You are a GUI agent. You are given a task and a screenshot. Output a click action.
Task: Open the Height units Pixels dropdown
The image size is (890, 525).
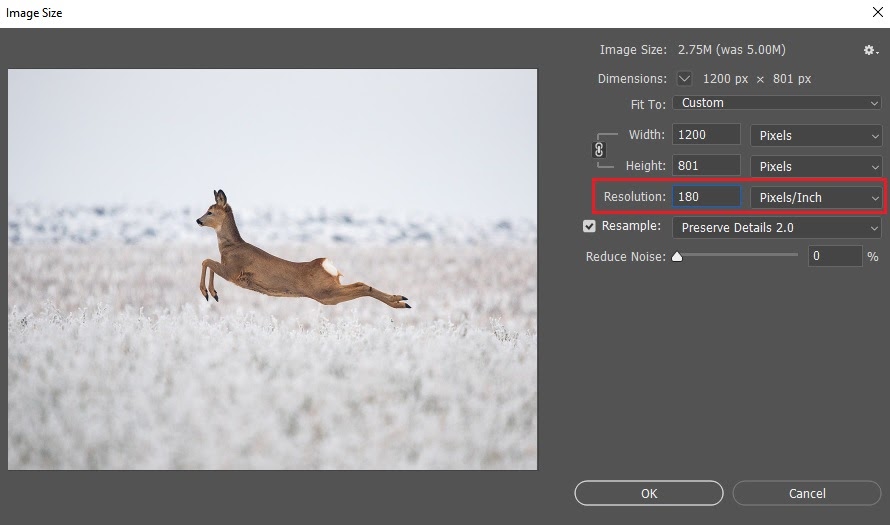[816, 166]
